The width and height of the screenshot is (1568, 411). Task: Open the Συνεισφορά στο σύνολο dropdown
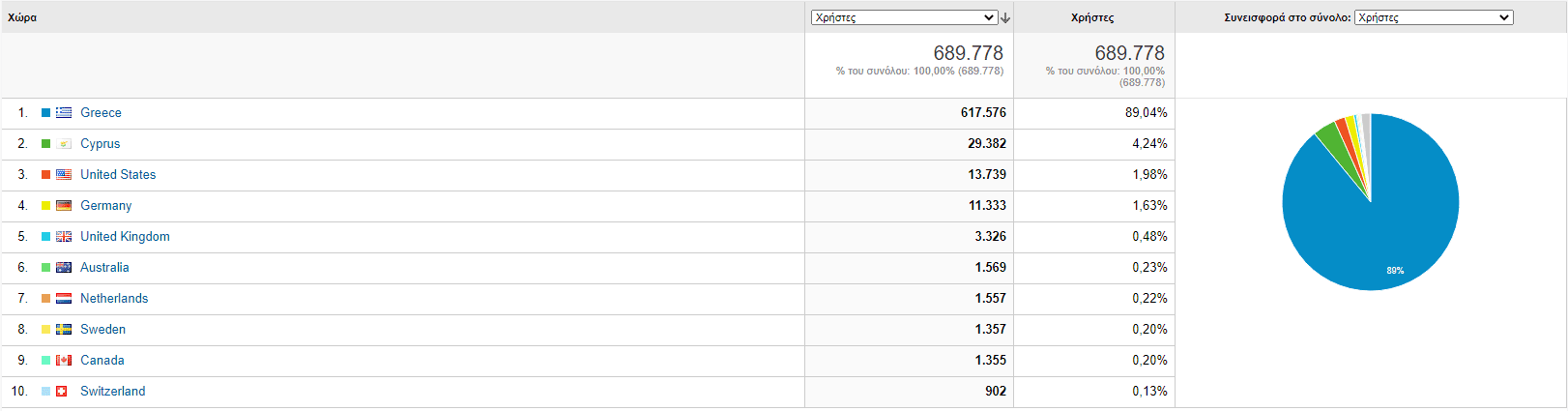pyautogui.click(x=1434, y=17)
